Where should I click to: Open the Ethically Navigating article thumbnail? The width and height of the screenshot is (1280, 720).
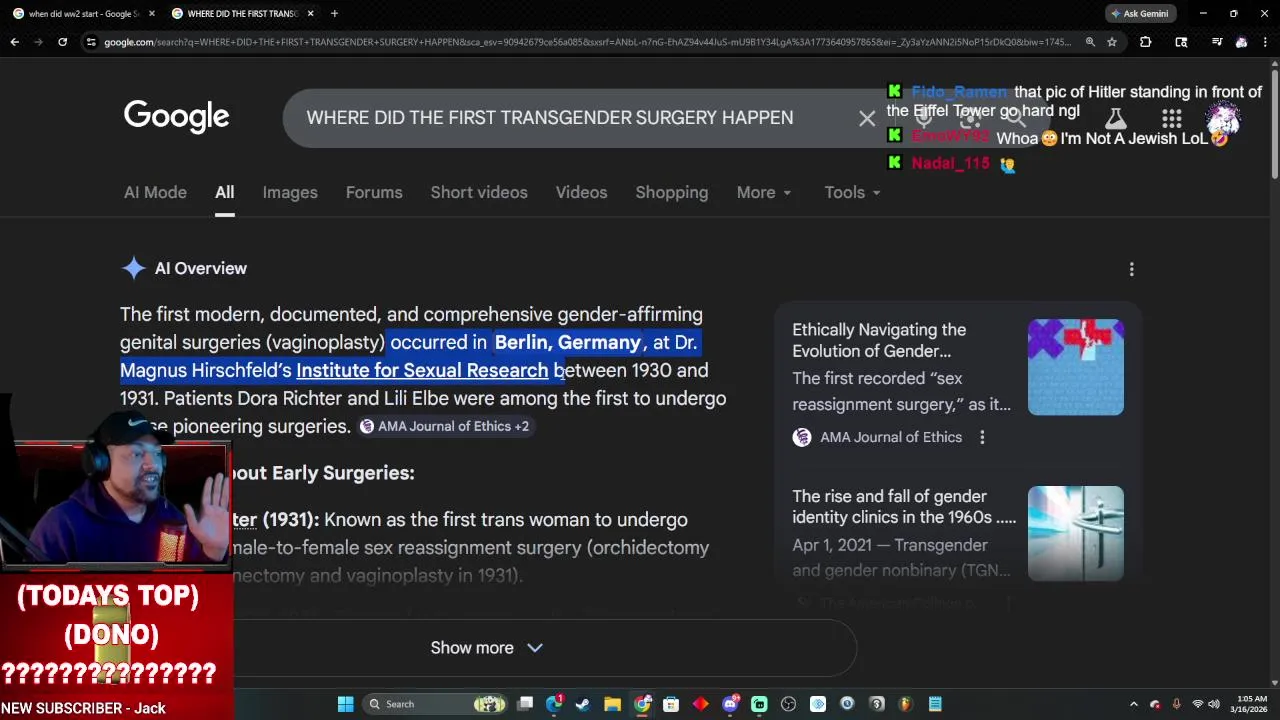pyautogui.click(x=1076, y=367)
